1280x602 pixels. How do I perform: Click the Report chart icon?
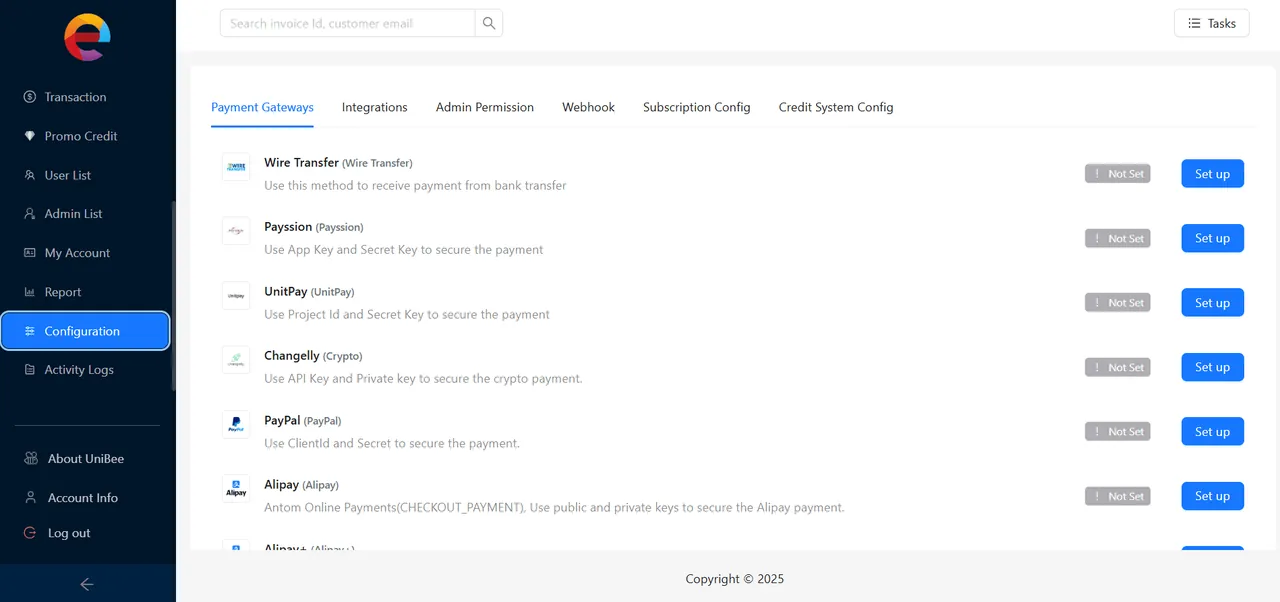pyautogui.click(x=30, y=292)
